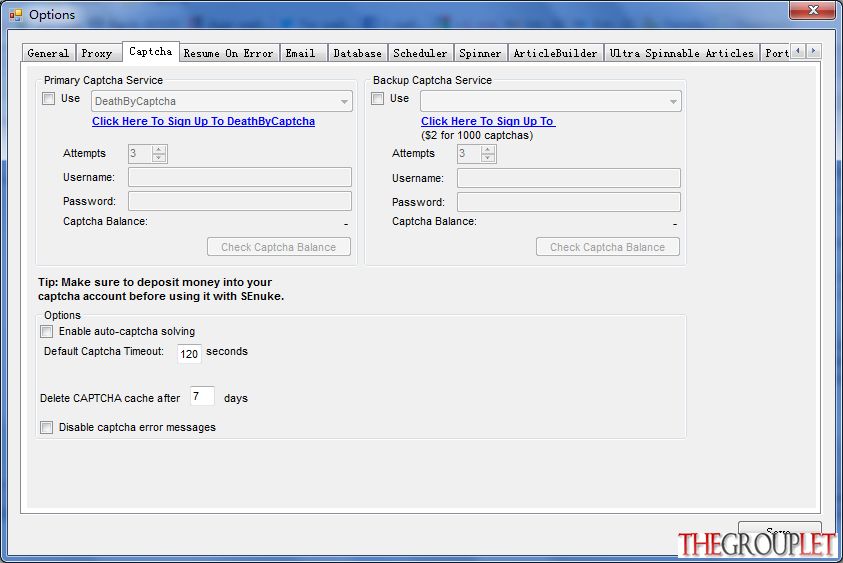Click backup Check Captcha Balance button
The height and width of the screenshot is (563, 843).
click(608, 247)
